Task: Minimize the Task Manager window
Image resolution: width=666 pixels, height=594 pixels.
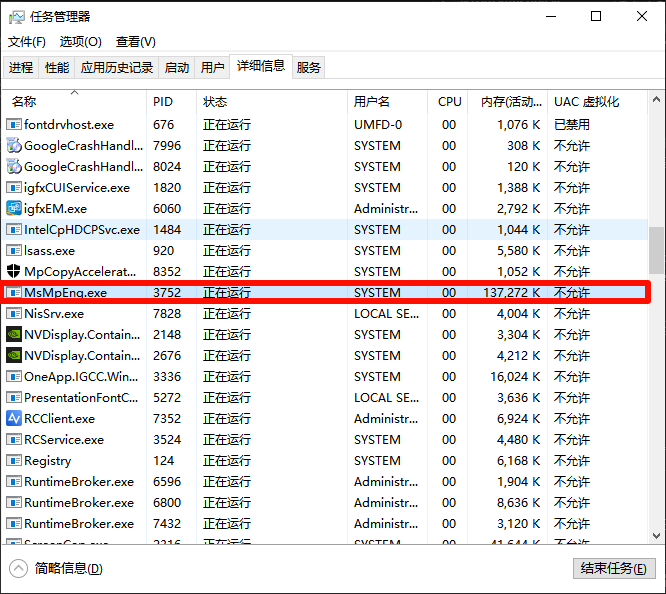Action: 551,17
